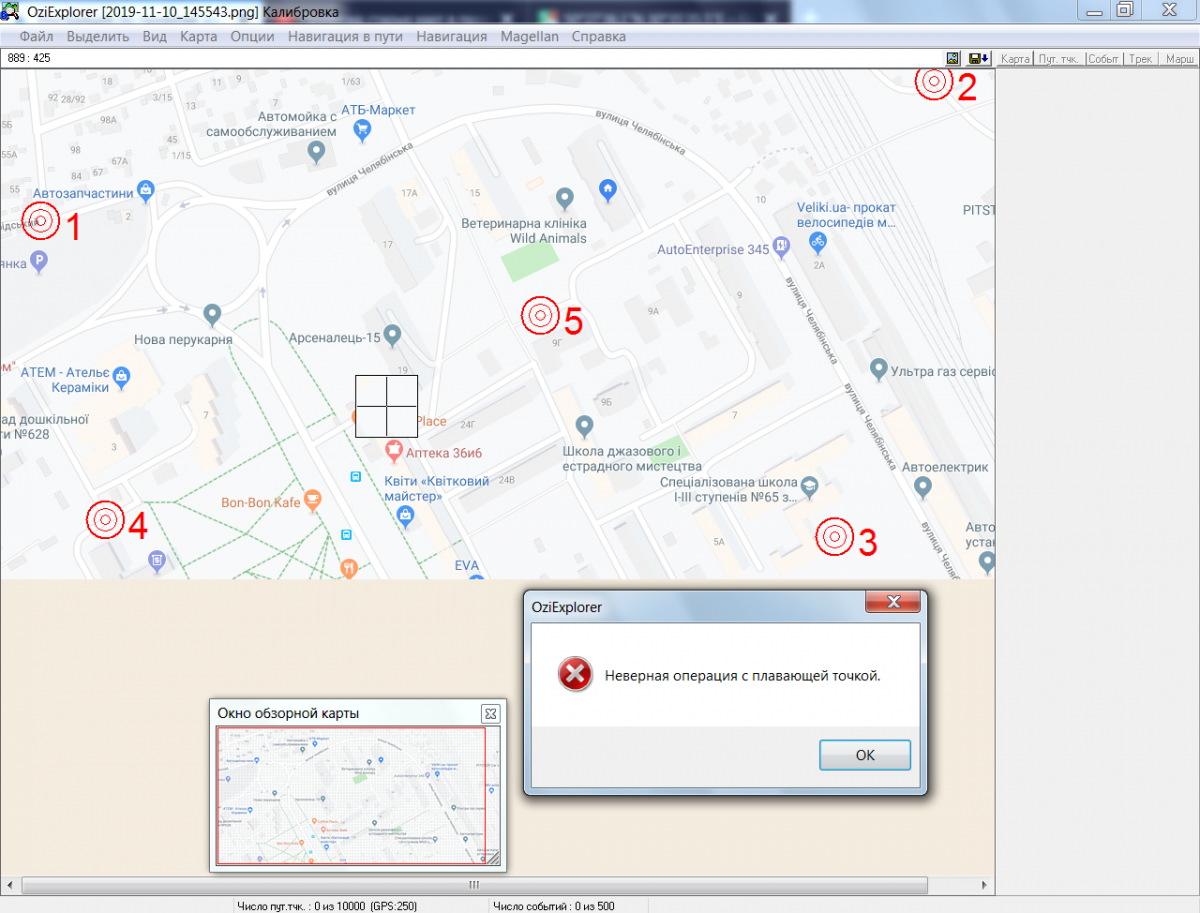This screenshot has width=1200, height=913.
Task: Minimize the OziExplorer window
Action: tap(1094, 9)
